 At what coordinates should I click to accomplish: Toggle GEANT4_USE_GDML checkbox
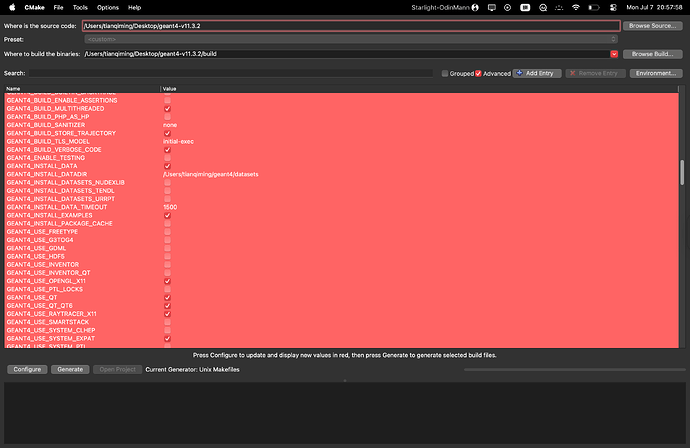click(x=167, y=248)
